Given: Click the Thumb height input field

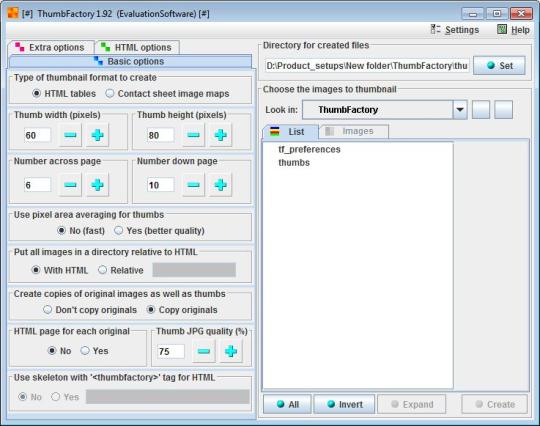Looking at the screenshot, I should (x=160, y=135).
